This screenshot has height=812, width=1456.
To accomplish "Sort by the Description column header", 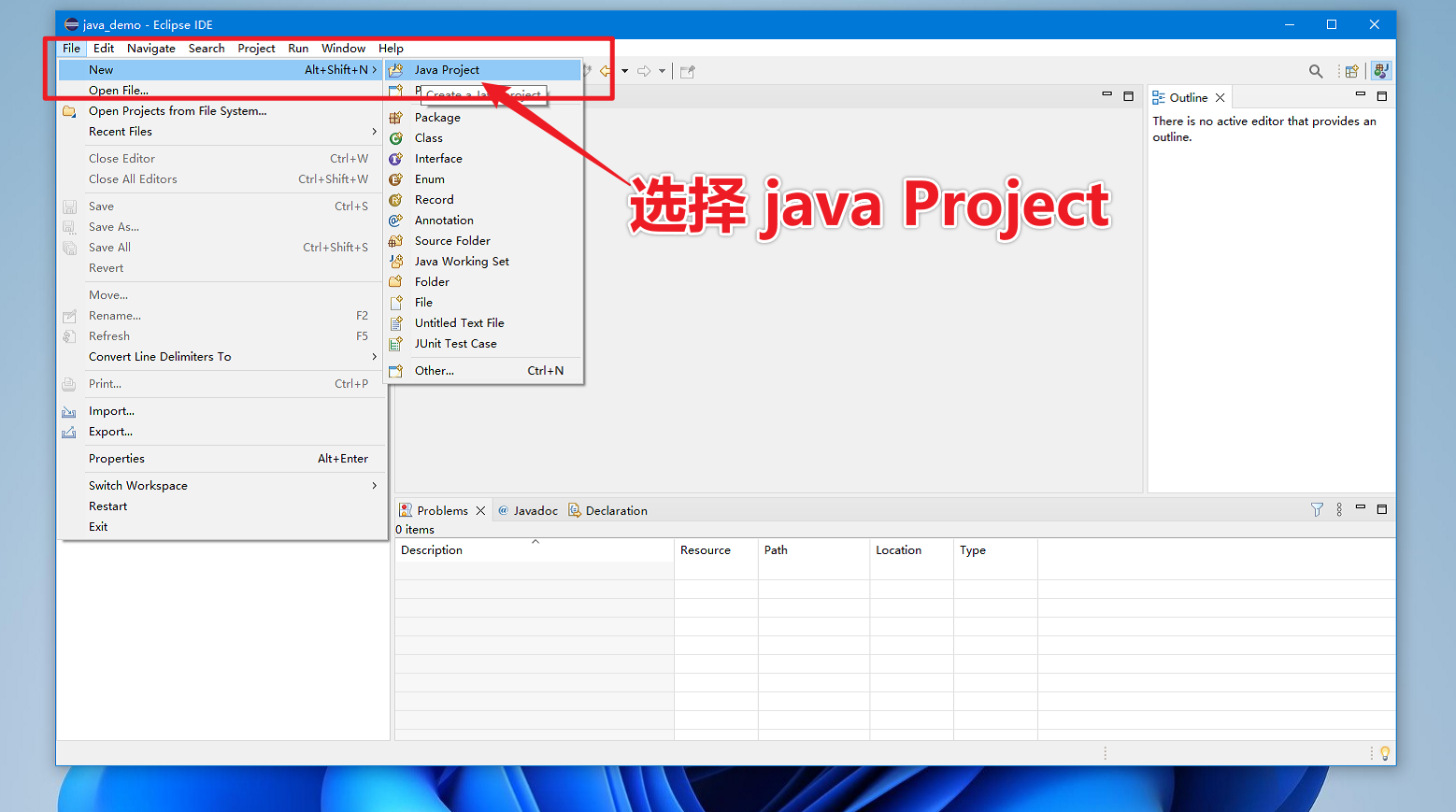I will pos(534,550).
